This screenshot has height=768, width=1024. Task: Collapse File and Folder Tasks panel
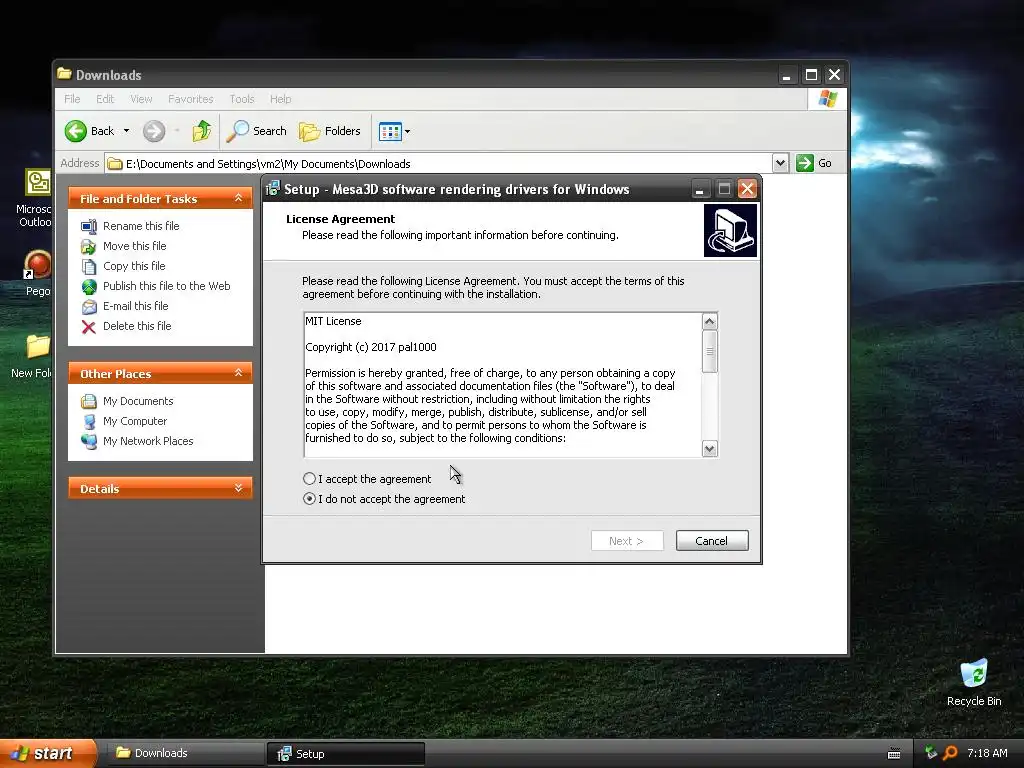tap(238, 198)
